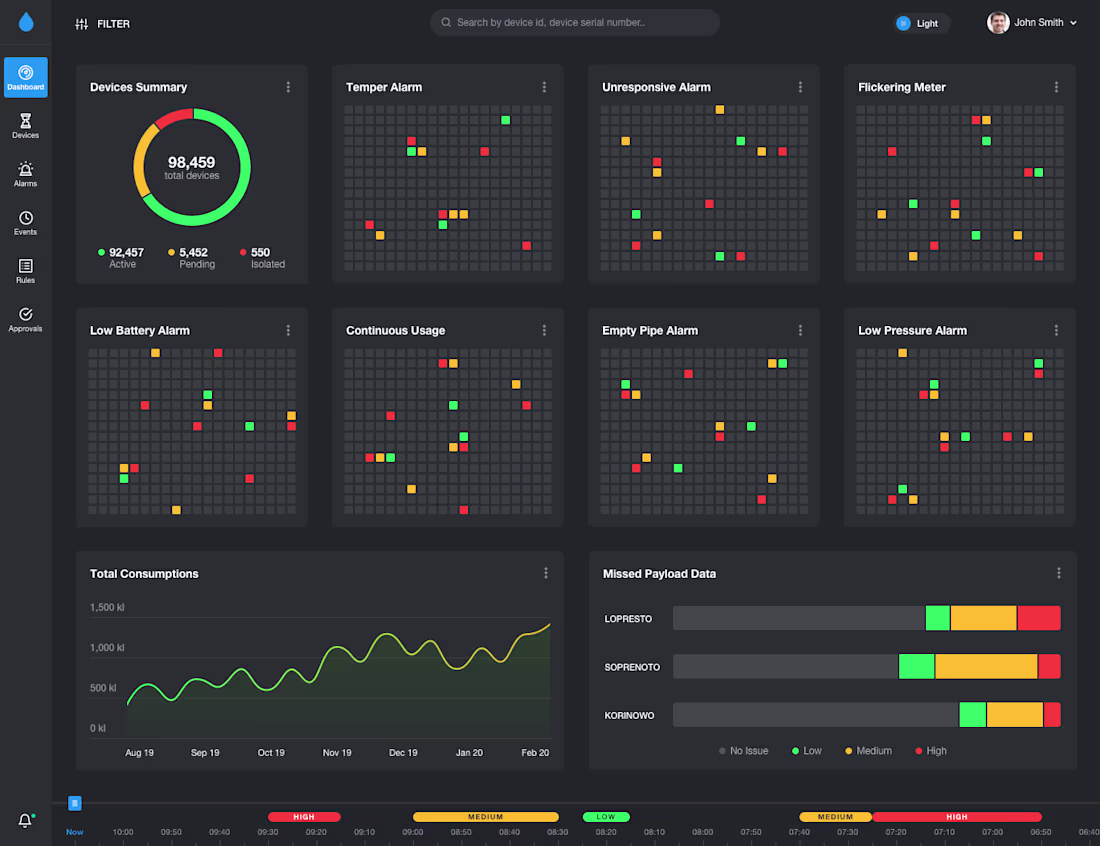
Task: Select the MEDIUM marker near 07:40
Action: (835, 817)
